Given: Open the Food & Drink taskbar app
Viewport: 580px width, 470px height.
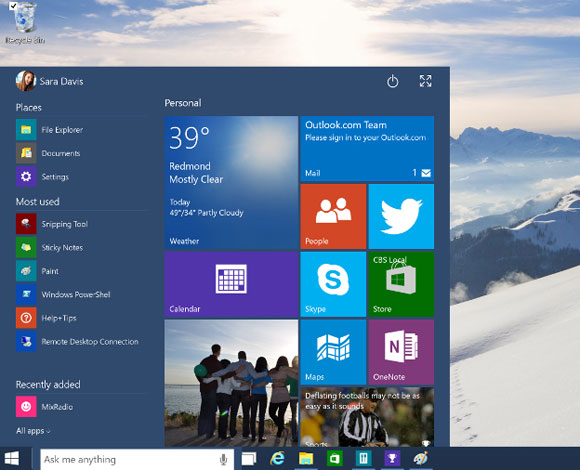Looking at the screenshot, I should click(363, 459).
